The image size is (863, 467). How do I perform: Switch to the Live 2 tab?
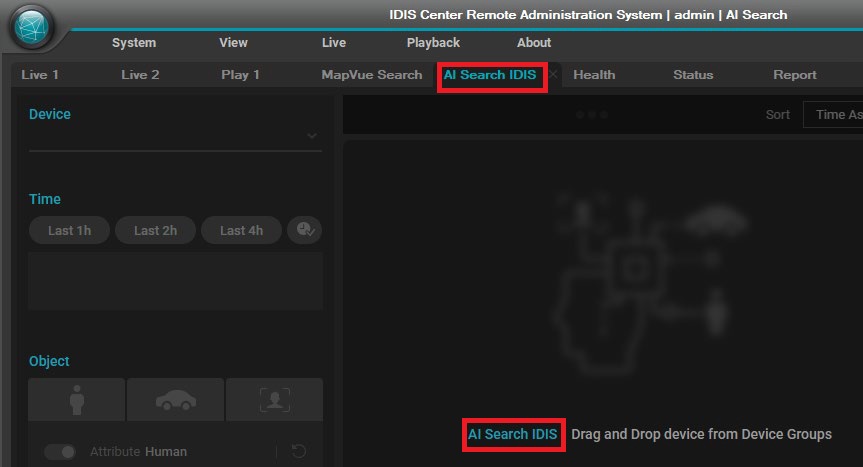(140, 75)
